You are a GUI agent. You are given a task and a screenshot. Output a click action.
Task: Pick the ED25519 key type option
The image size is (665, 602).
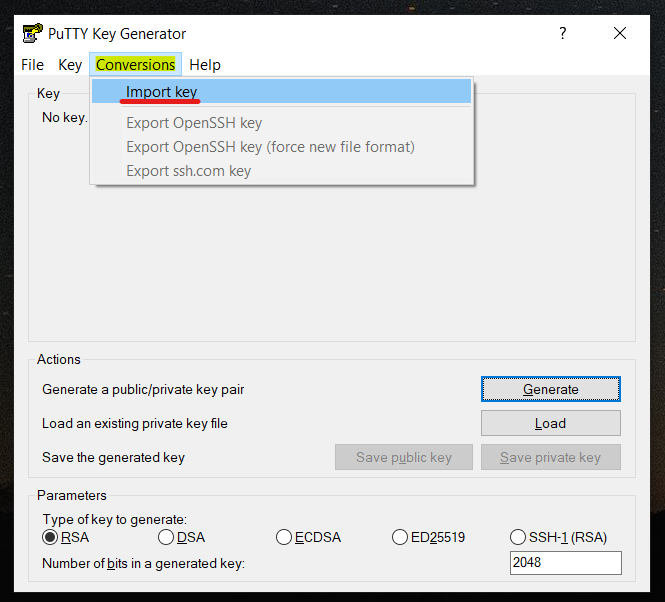(x=400, y=537)
